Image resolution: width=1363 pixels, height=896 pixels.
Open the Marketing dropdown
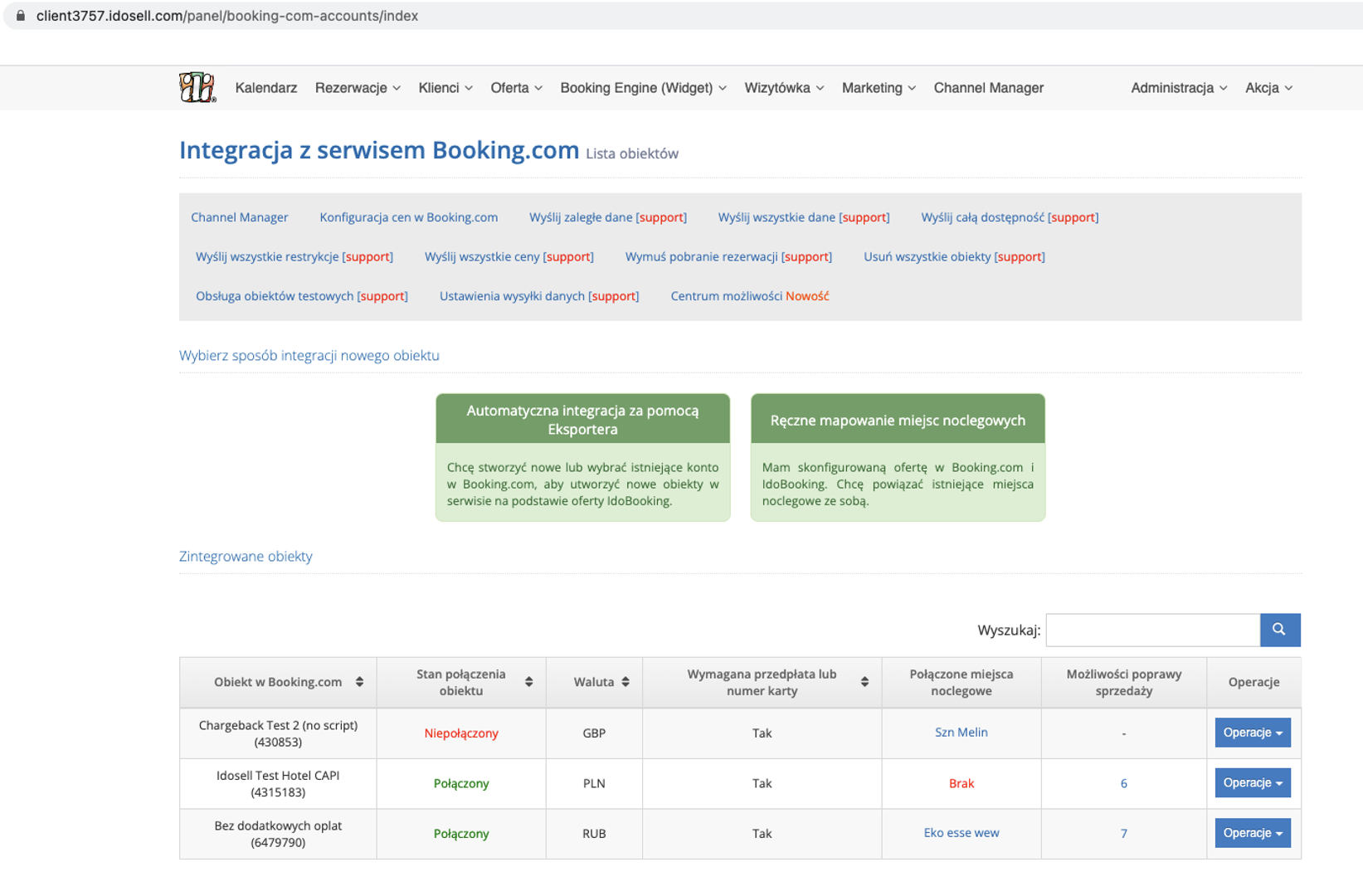click(879, 88)
